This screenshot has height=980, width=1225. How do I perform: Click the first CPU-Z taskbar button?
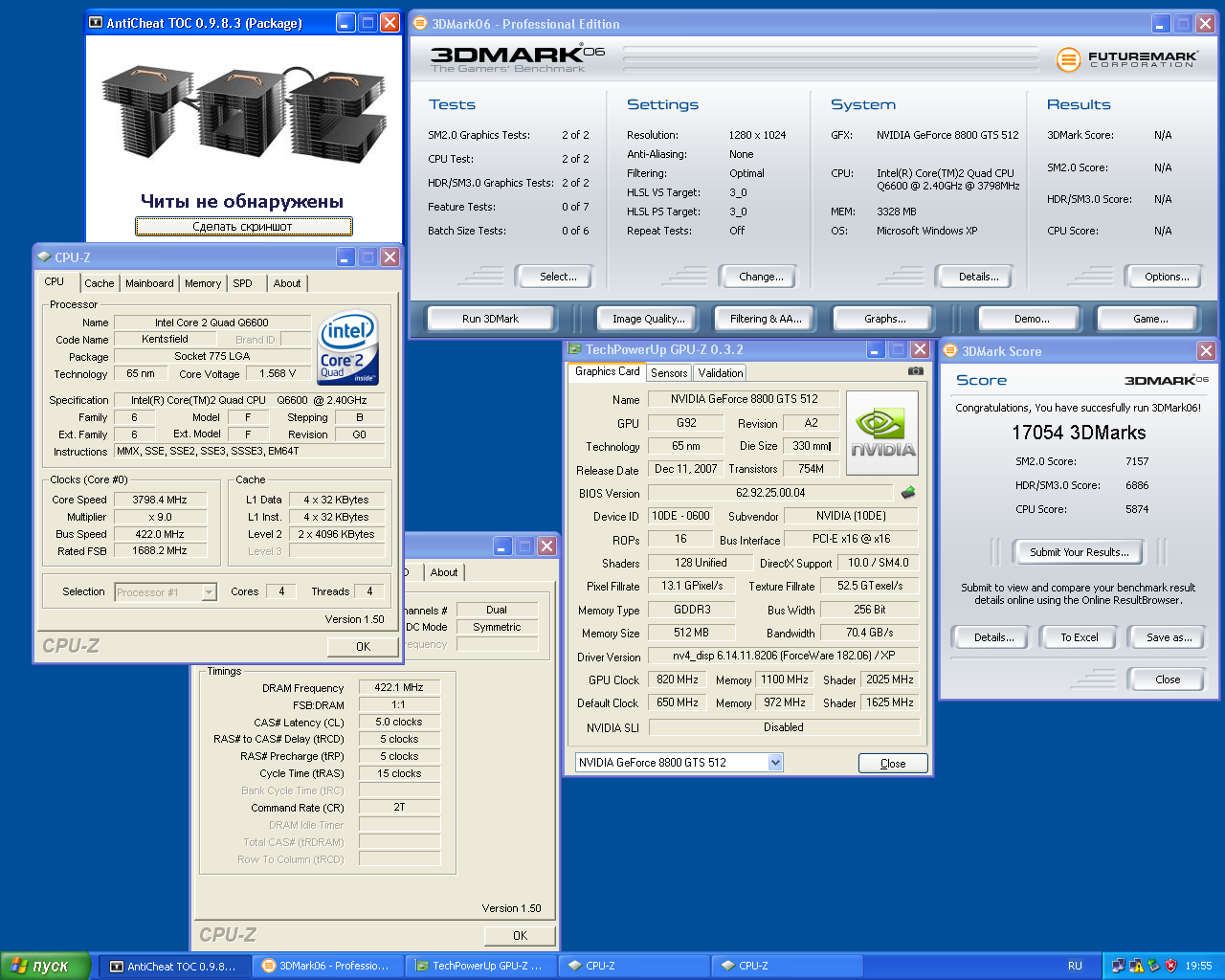[x=635, y=966]
